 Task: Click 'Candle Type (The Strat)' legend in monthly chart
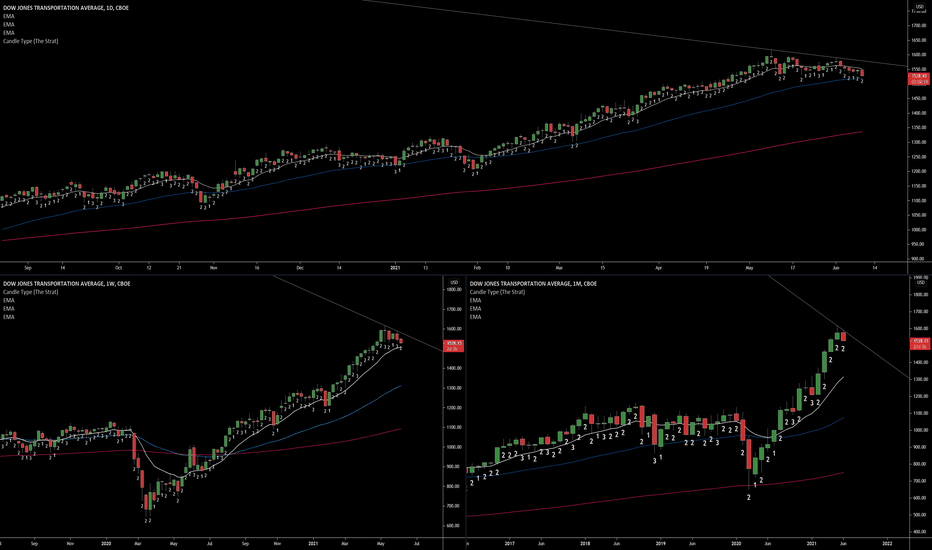point(498,292)
